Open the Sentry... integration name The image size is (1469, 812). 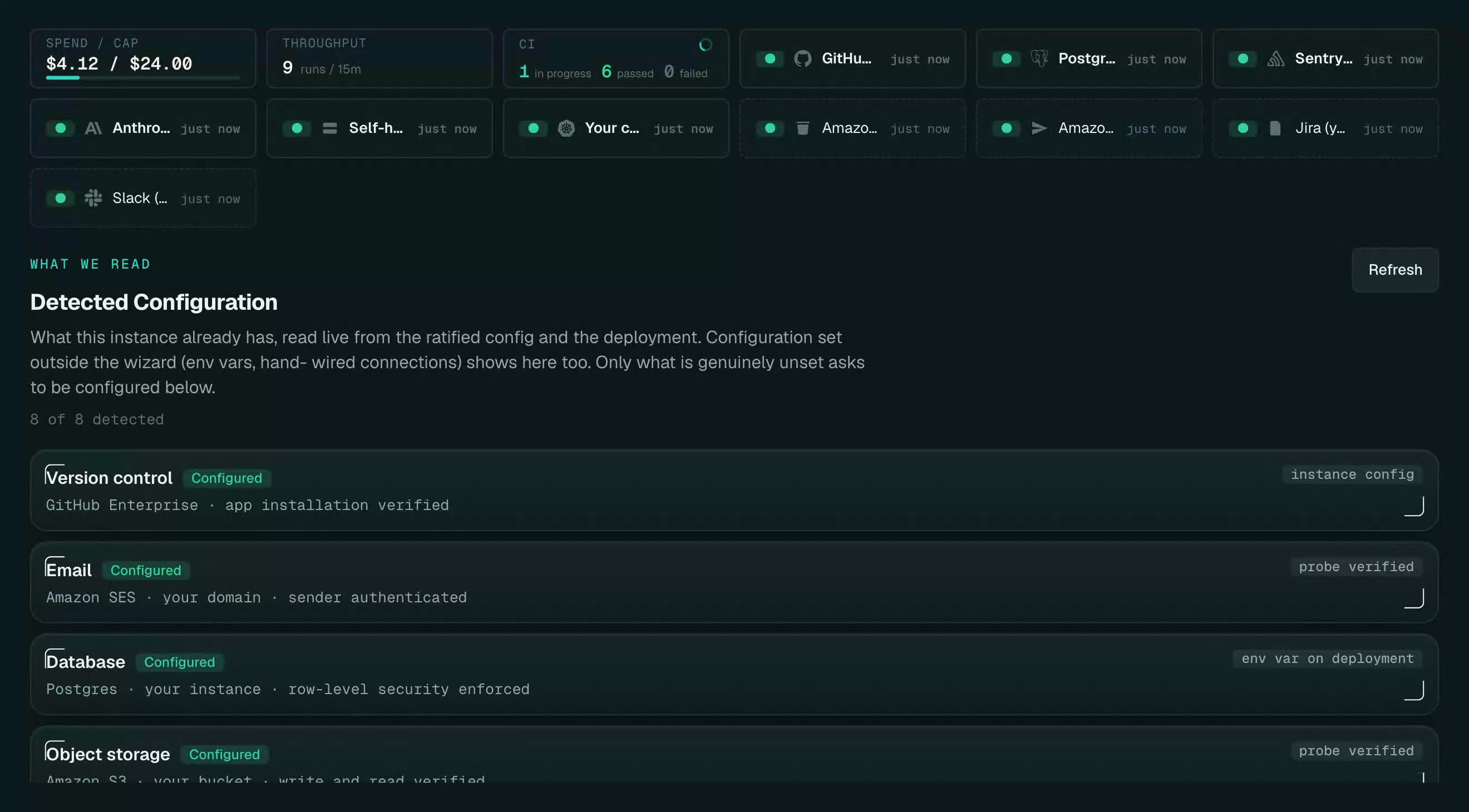(x=1323, y=58)
